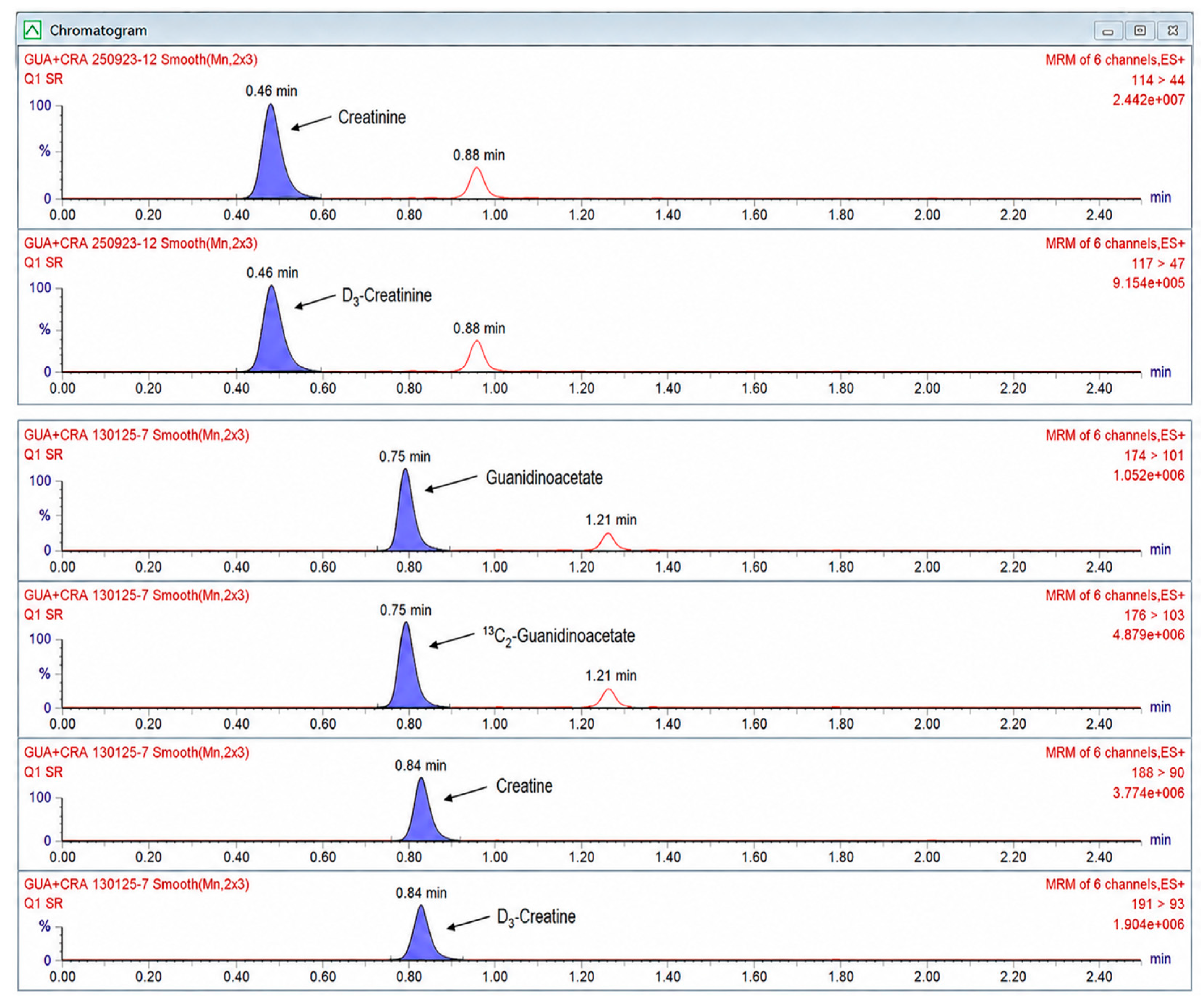The width and height of the screenshot is (1204, 1005).
Task: Click the 1.21 min label in 174 > 101 trace
Action: (611, 520)
